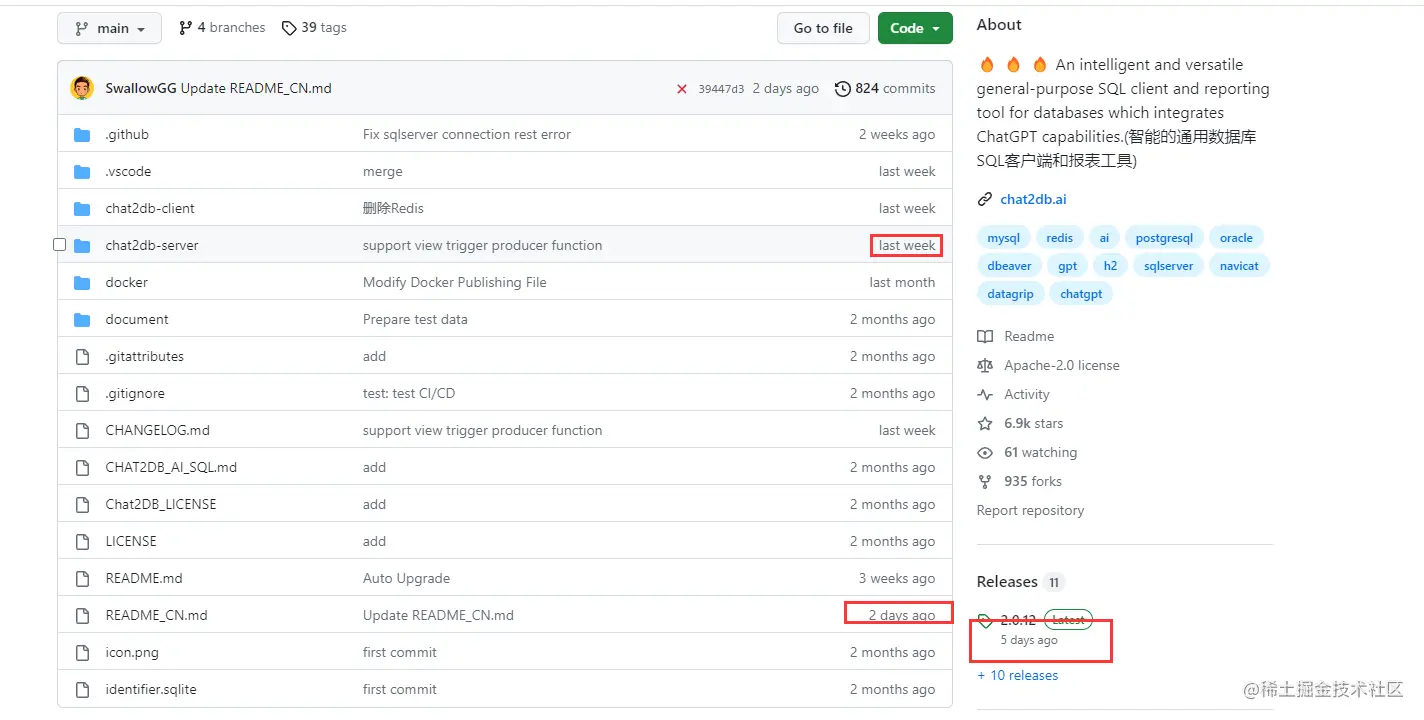The image size is (1424, 720).
Task: Click the docker folder icon
Action: click(x=82, y=282)
